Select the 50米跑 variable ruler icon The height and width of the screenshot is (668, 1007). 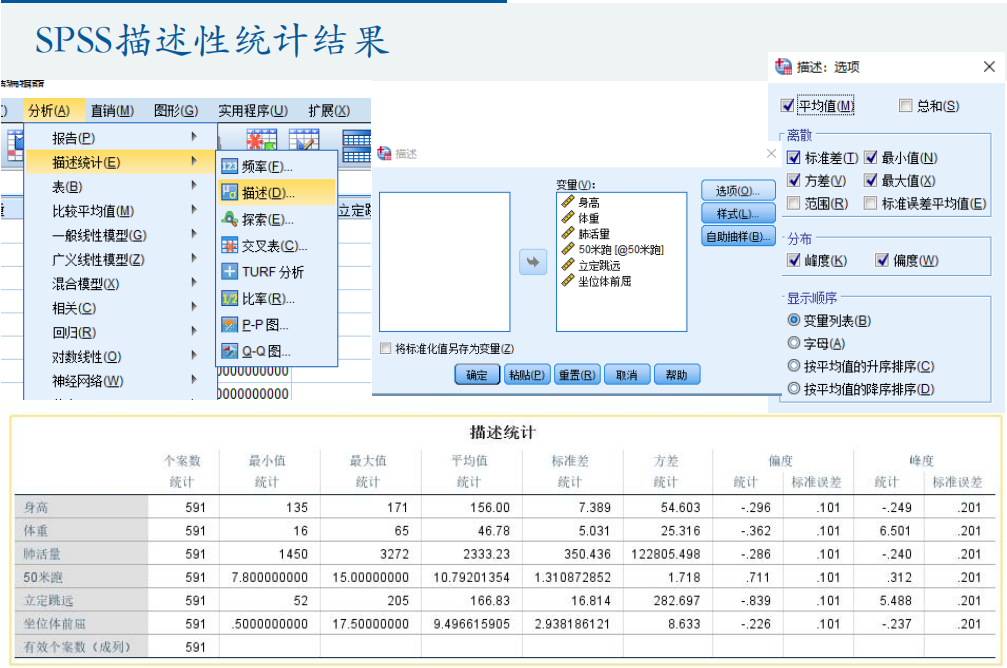coord(568,249)
